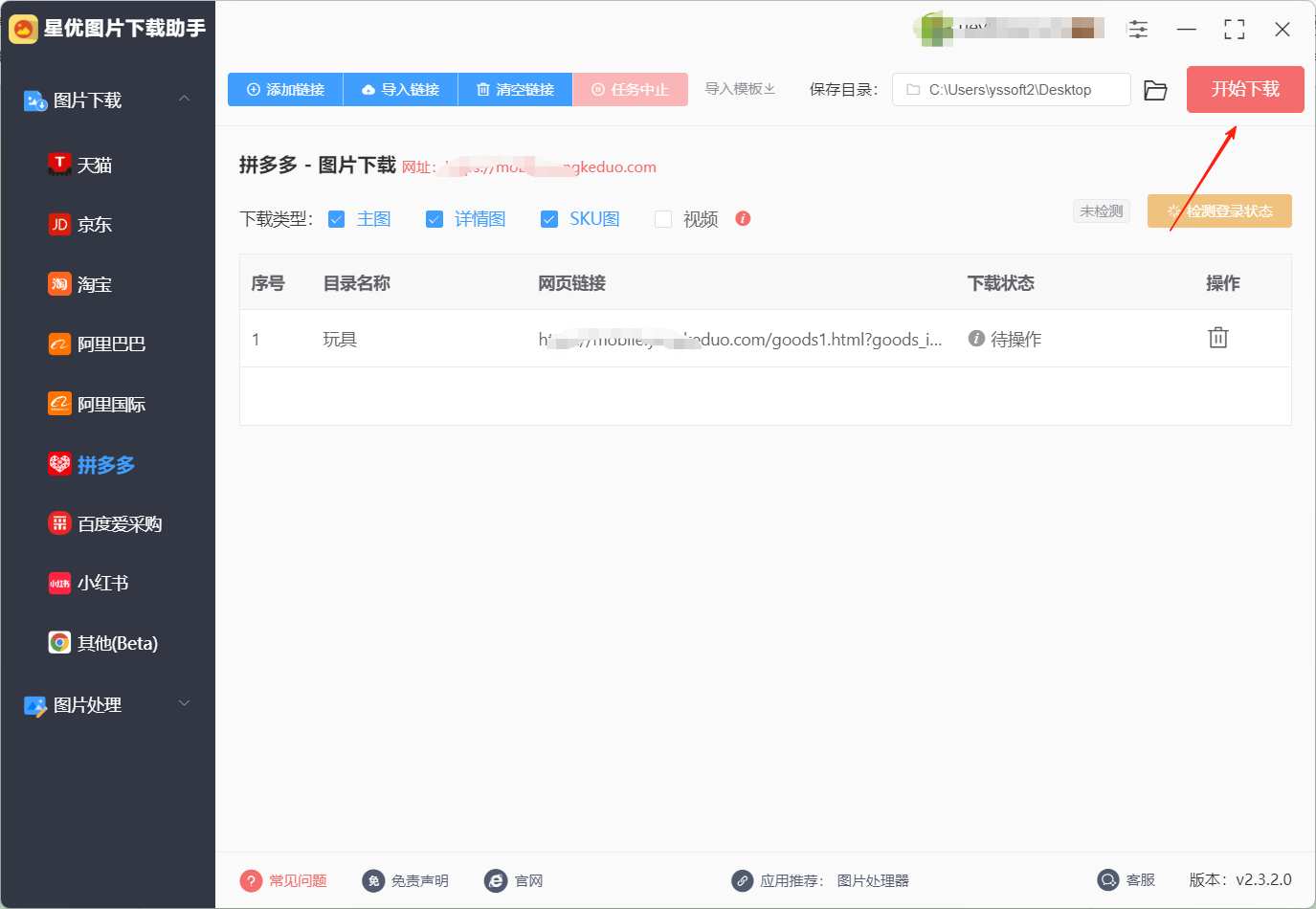The width and height of the screenshot is (1316, 909).
Task: Click the 任务中止 stop task button
Action: 630,89
